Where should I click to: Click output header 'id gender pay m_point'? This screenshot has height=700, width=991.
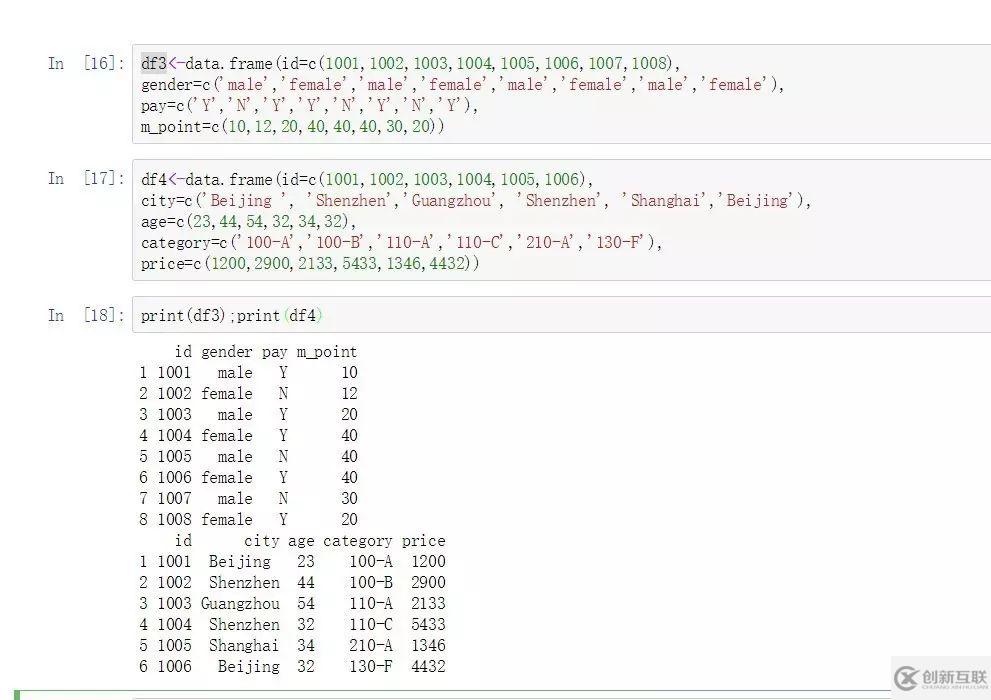[x=266, y=352]
